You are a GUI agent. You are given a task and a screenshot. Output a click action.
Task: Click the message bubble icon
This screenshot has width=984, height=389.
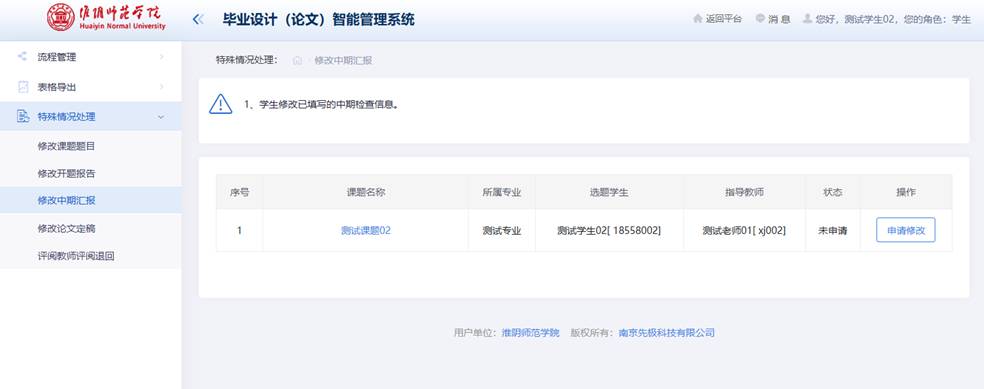click(x=760, y=19)
